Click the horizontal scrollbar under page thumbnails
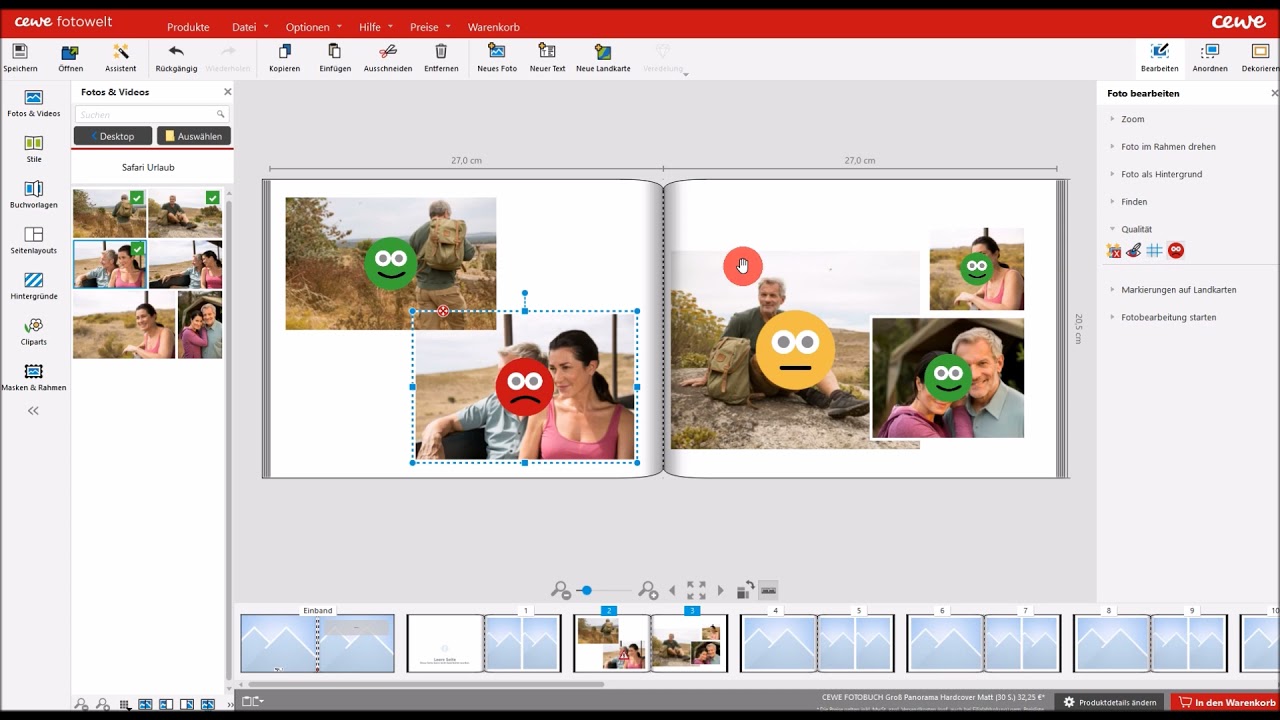The image size is (1280, 720). click(426, 685)
